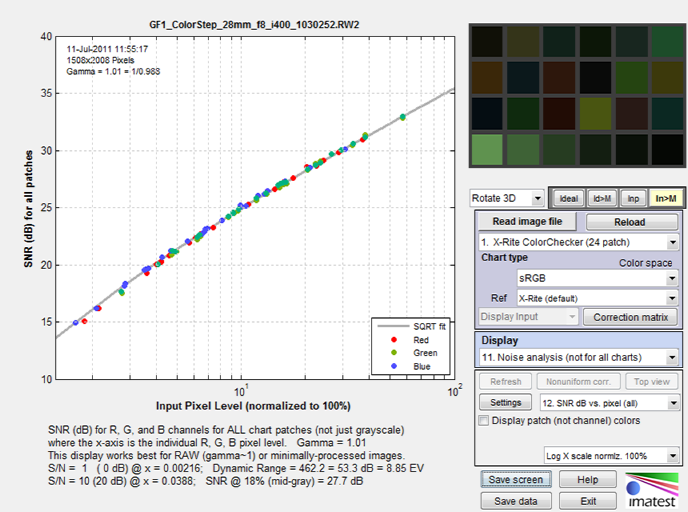Enable Display patch (not channel) colors

click(x=484, y=420)
